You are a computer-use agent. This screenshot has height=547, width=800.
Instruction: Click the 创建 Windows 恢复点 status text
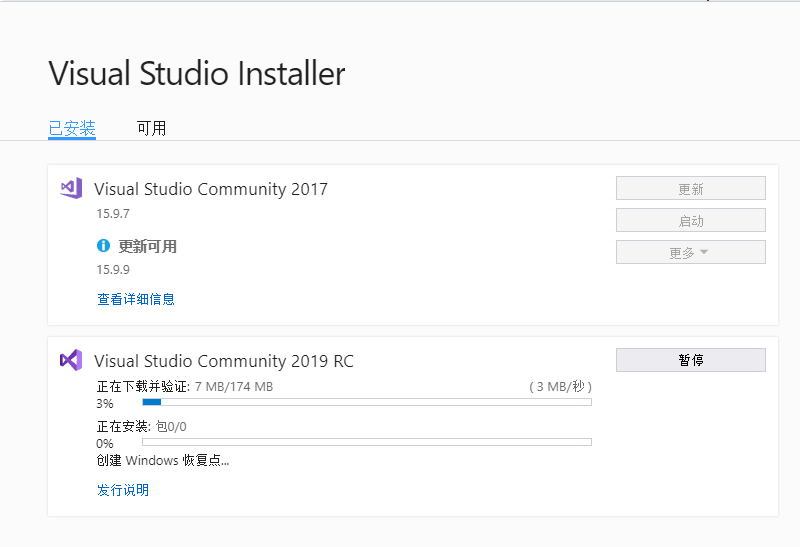click(163, 460)
